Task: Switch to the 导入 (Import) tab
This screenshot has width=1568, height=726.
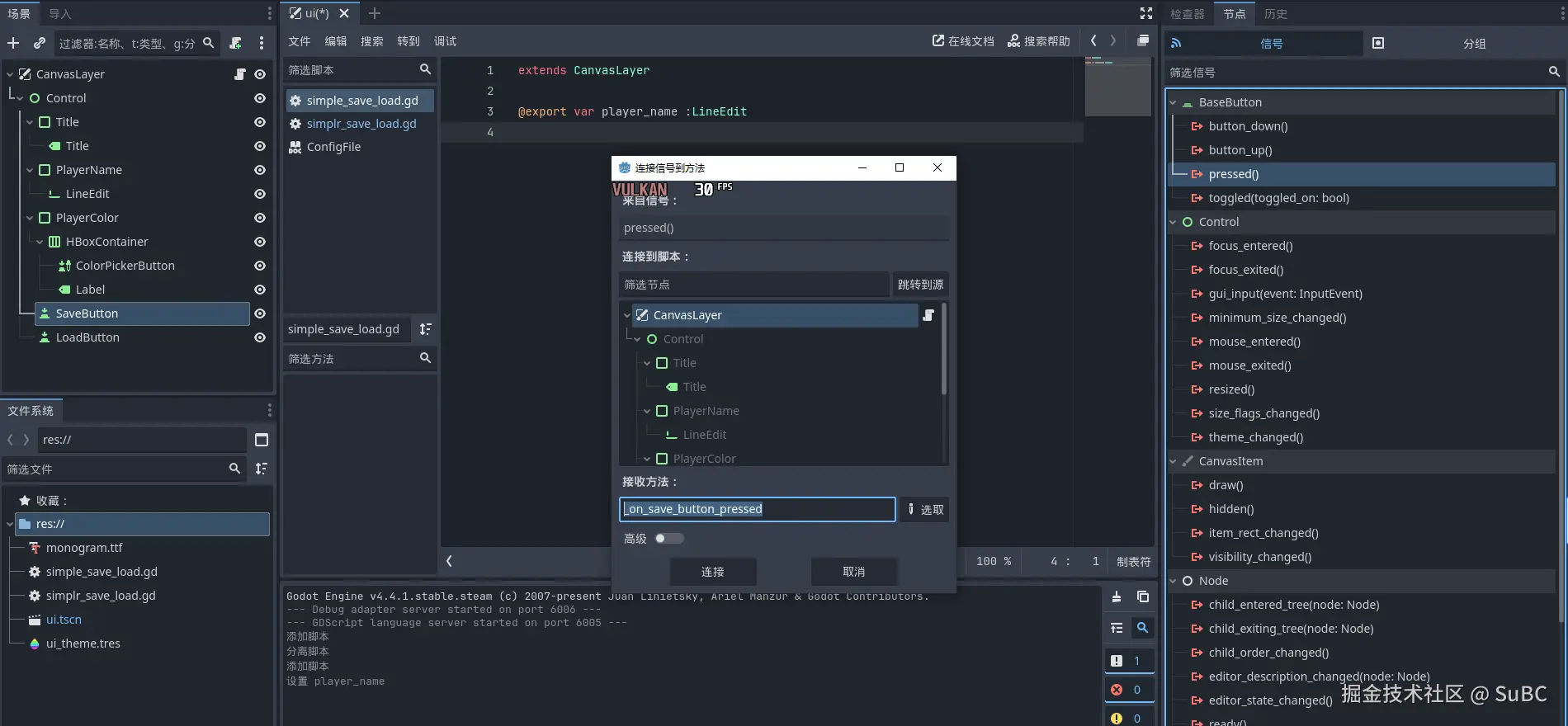Action: coord(60,14)
